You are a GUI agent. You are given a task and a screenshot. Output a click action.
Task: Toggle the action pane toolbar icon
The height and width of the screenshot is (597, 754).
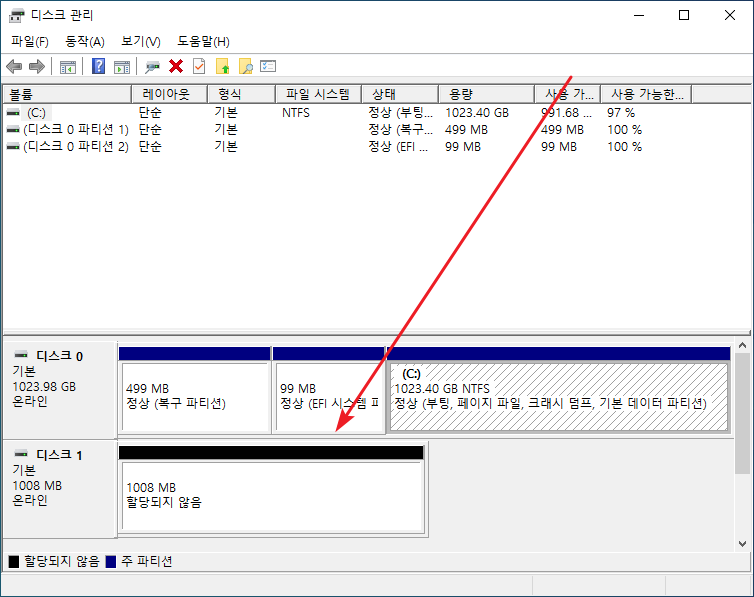coord(122,66)
